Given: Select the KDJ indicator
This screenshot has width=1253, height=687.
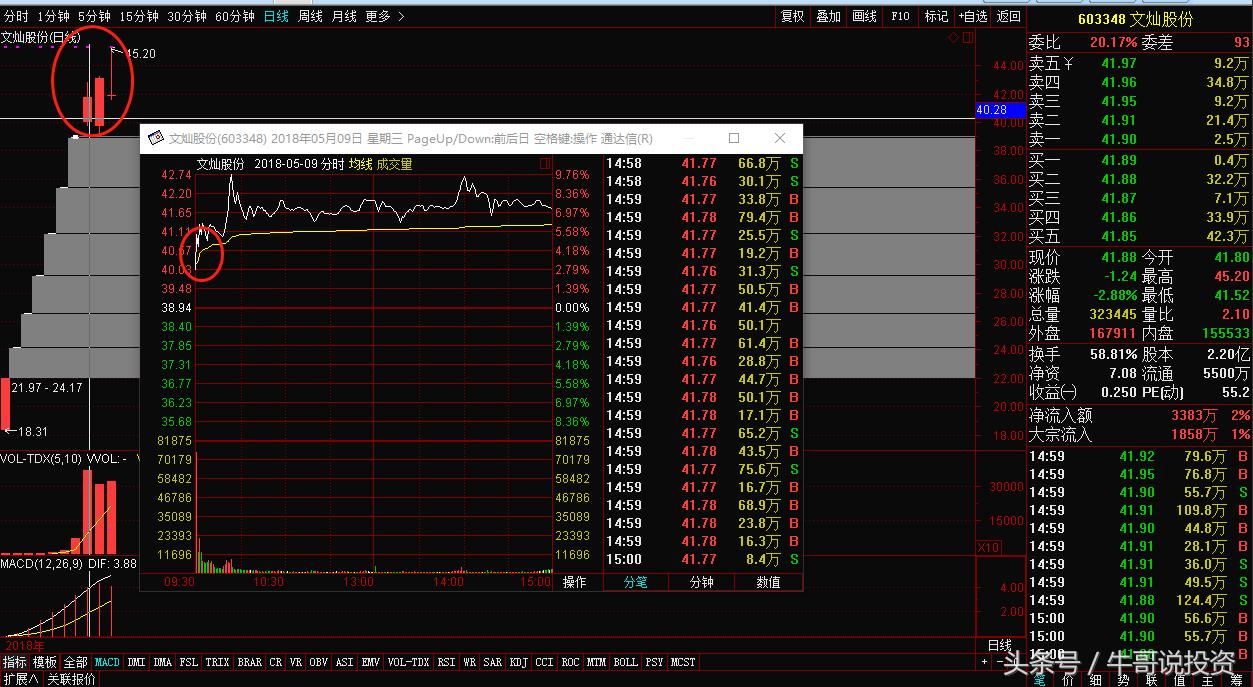Looking at the screenshot, I should coord(518,662).
